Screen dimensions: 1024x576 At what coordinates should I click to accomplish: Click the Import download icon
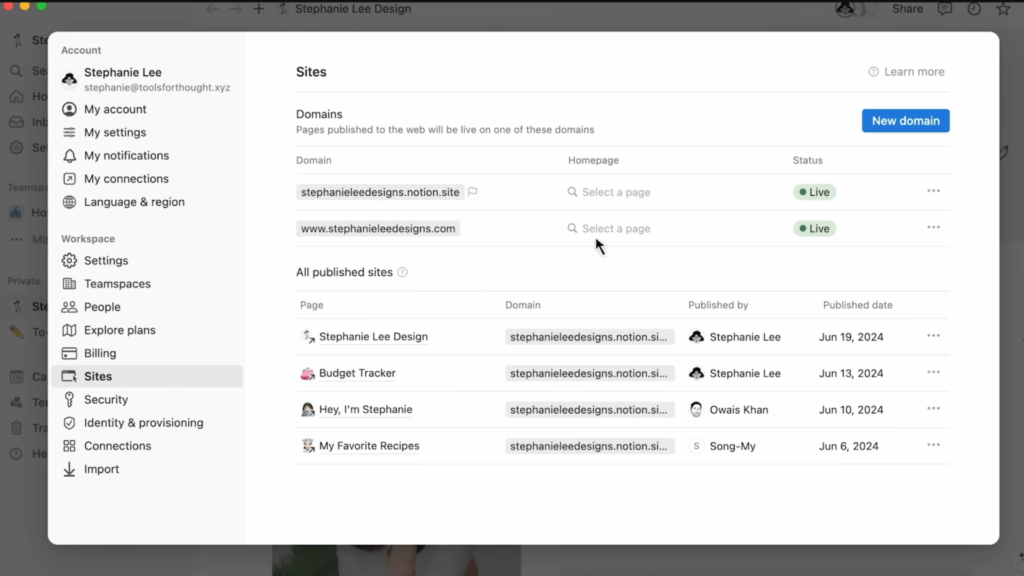69,469
